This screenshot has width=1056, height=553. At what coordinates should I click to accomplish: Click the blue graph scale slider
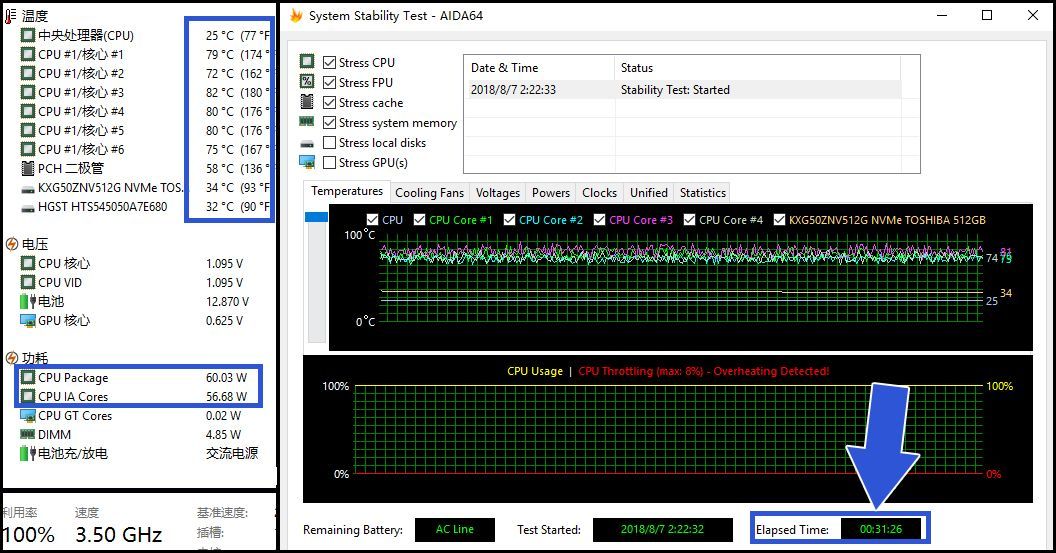(316, 217)
